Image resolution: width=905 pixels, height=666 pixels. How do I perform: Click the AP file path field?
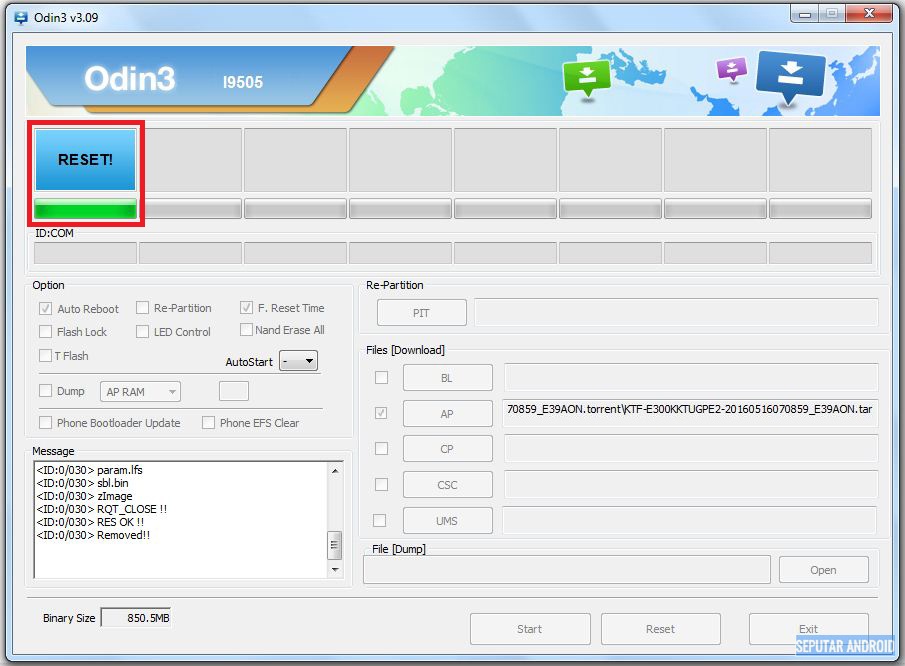690,413
